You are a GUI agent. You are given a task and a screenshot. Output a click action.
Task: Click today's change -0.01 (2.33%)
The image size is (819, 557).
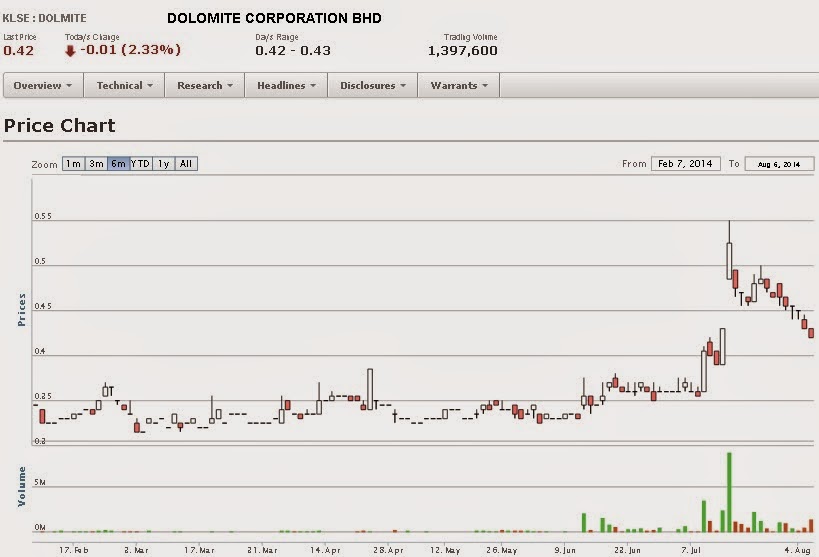click(131, 50)
